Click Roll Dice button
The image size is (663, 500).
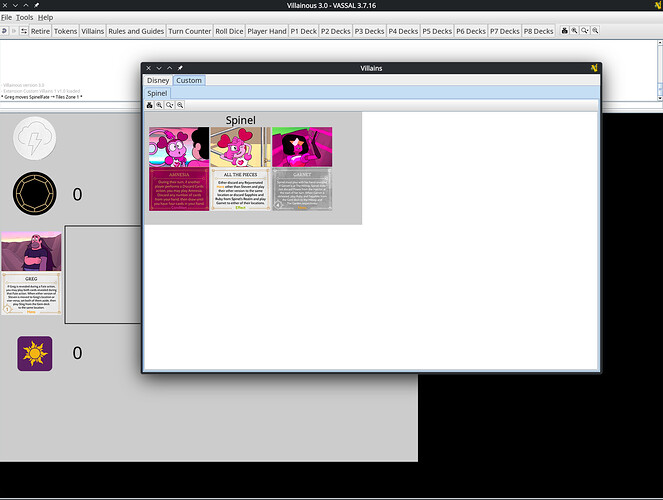229,31
